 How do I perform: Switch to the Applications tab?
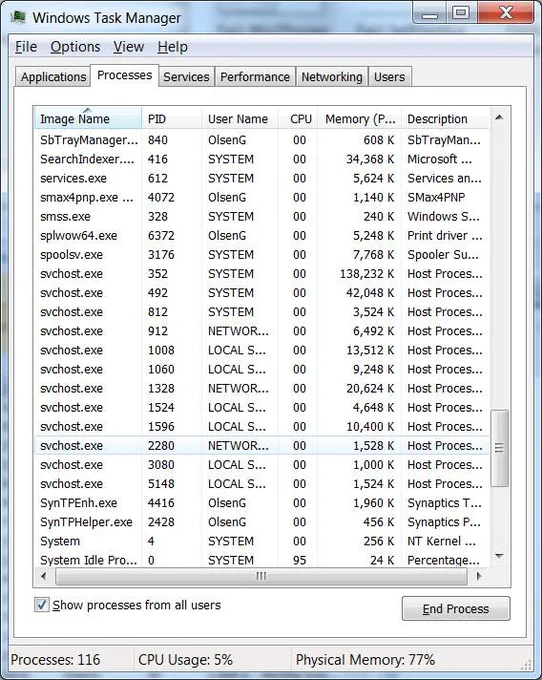pyautogui.click(x=53, y=77)
